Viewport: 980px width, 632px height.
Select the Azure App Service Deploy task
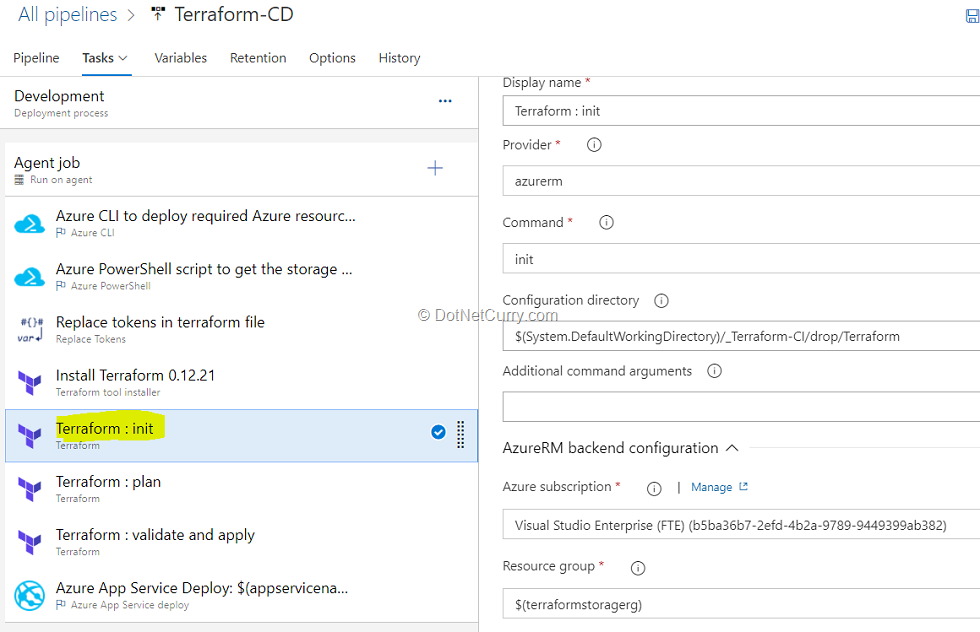point(241,595)
